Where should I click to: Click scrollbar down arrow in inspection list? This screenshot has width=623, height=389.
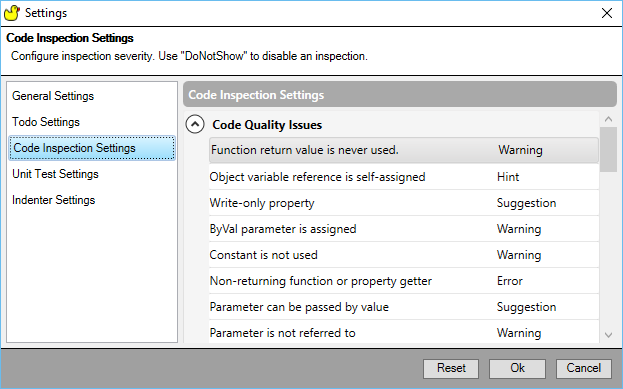(x=608, y=335)
